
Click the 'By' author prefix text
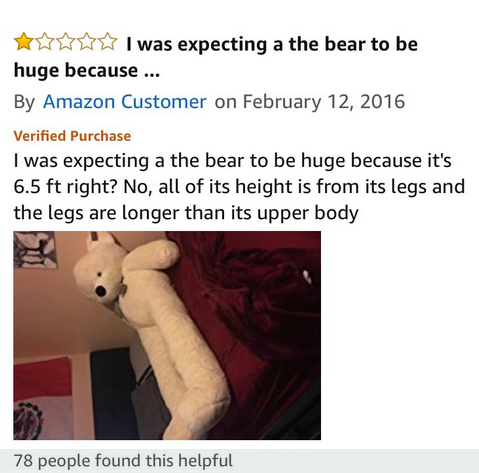pyautogui.click(x=24, y=102)
